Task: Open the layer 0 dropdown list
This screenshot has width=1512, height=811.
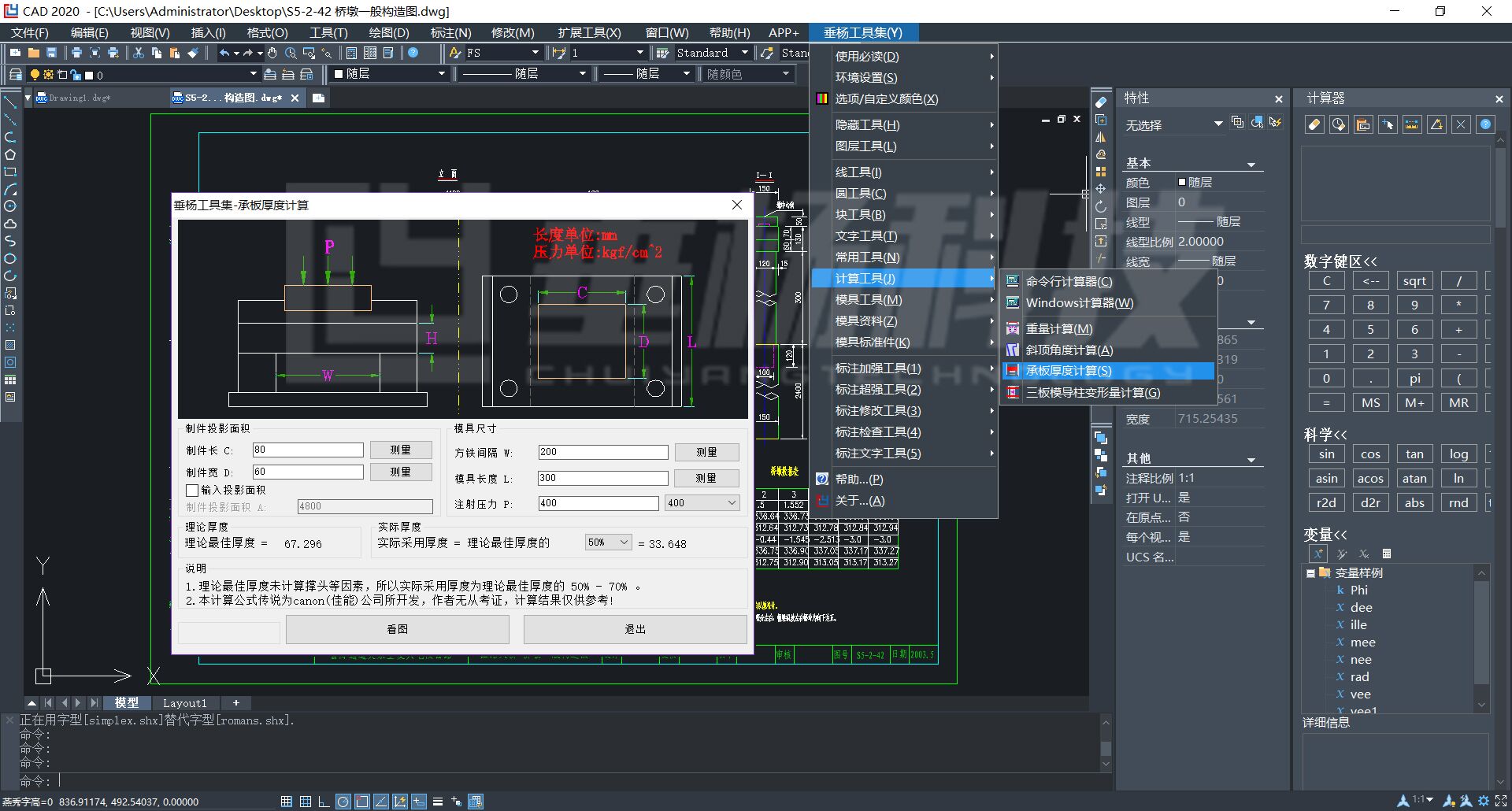Action: (253, 74)
